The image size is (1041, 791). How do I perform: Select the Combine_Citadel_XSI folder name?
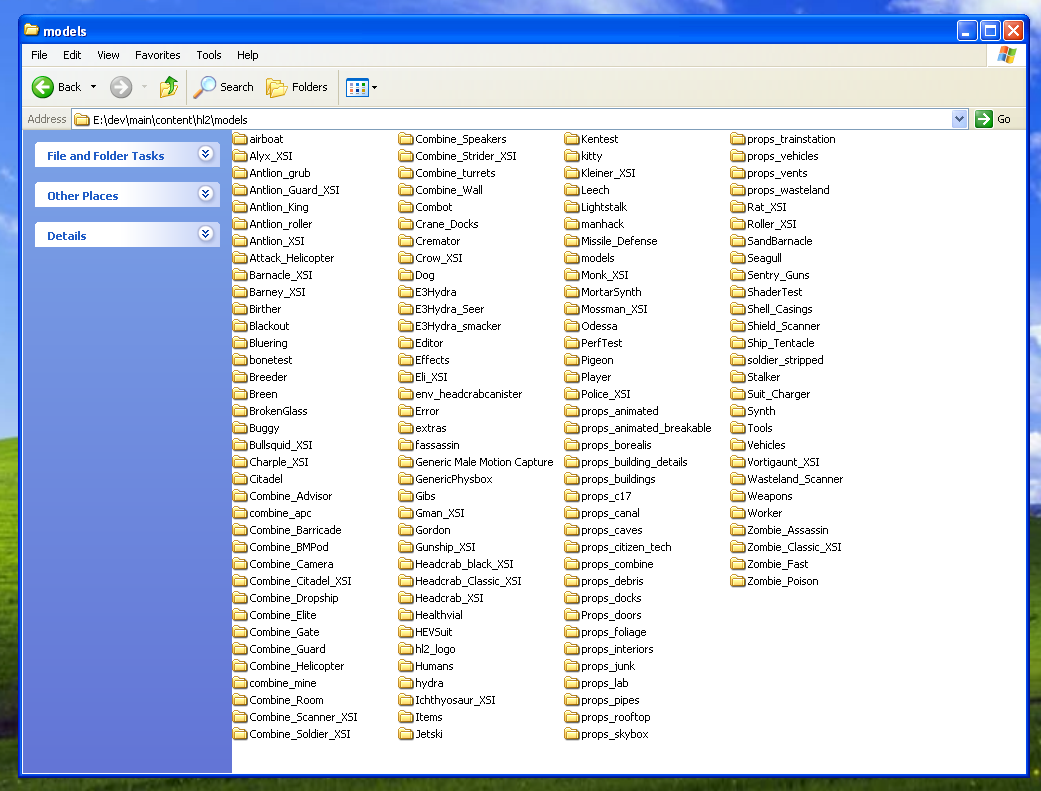tap(300, 581)
